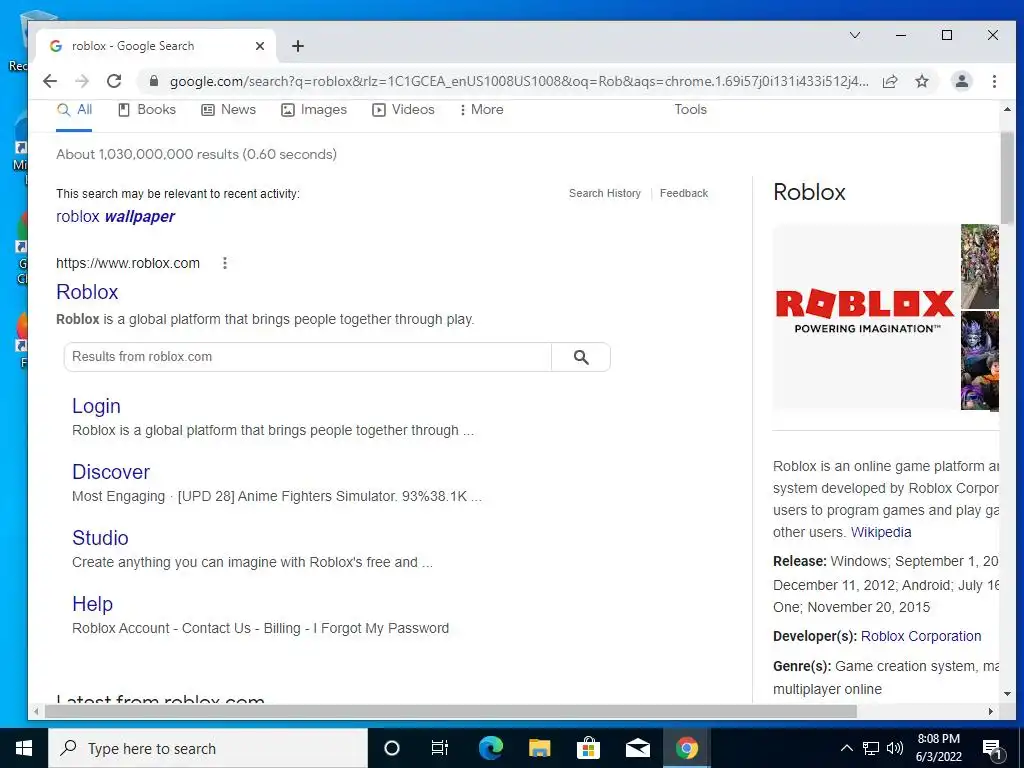1024x768 pixels.
Task: Click the horizontal scrollbar thumb
Action: point(451,711)
